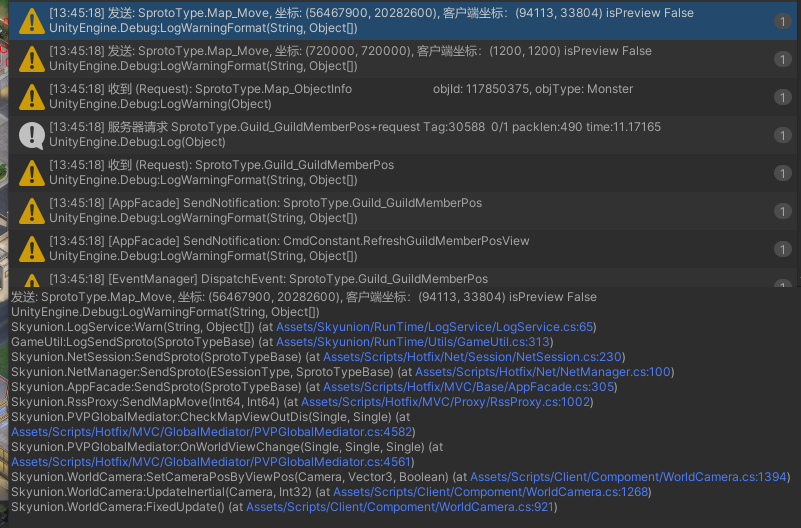The width and height of the screenshot is (801, 528).
Task: Click warning icon next to Map_ObjectInfo log
Action: pyautogui.click(x=32, y=97)
